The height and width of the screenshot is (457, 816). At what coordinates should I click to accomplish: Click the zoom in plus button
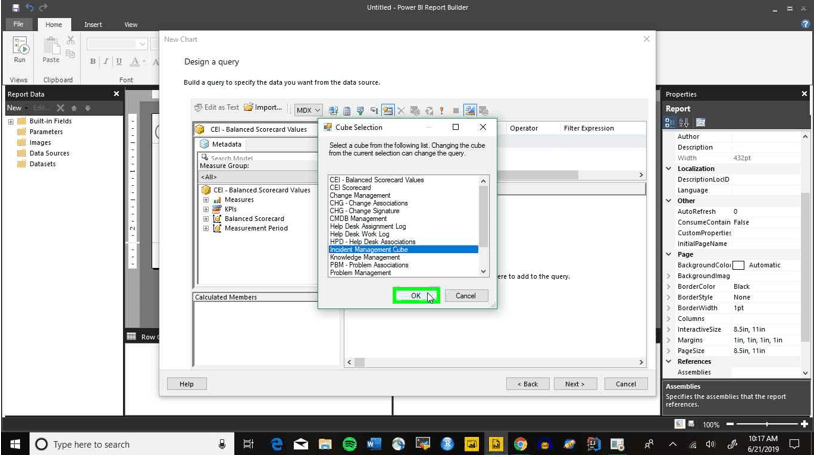pos(805,424)
